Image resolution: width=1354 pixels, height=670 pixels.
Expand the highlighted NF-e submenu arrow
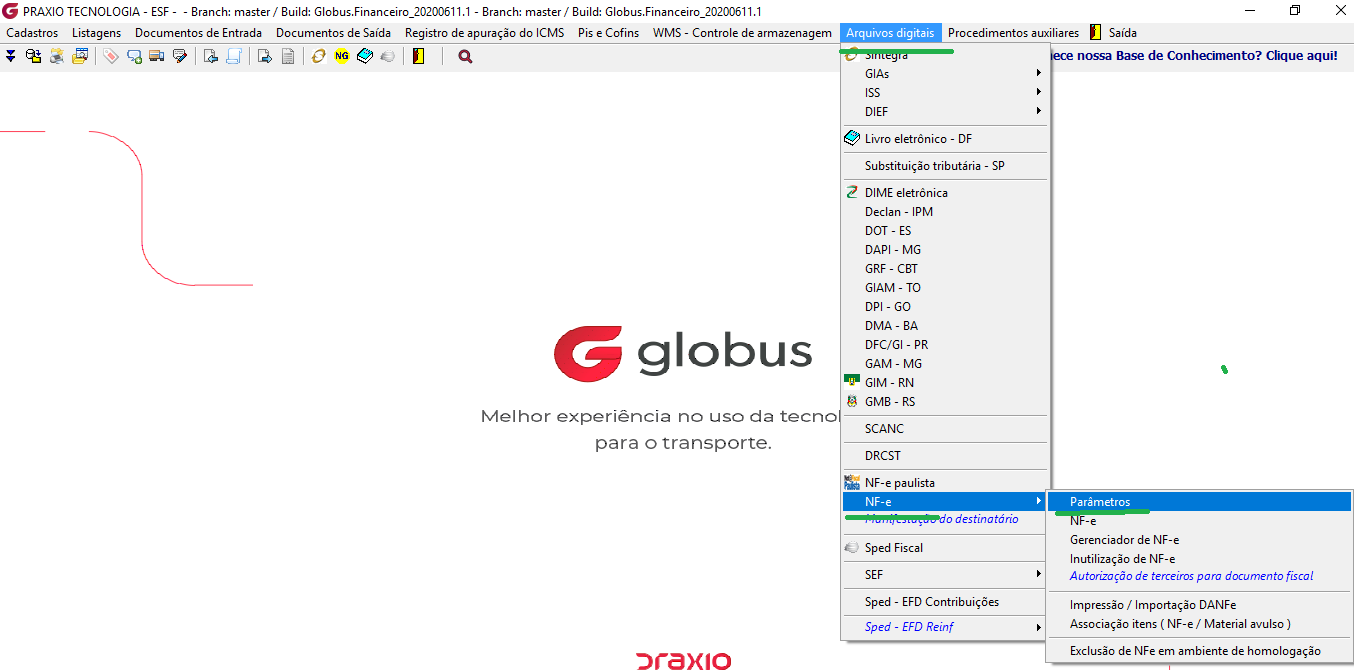pyautogui.click(x=1039, y=500)
